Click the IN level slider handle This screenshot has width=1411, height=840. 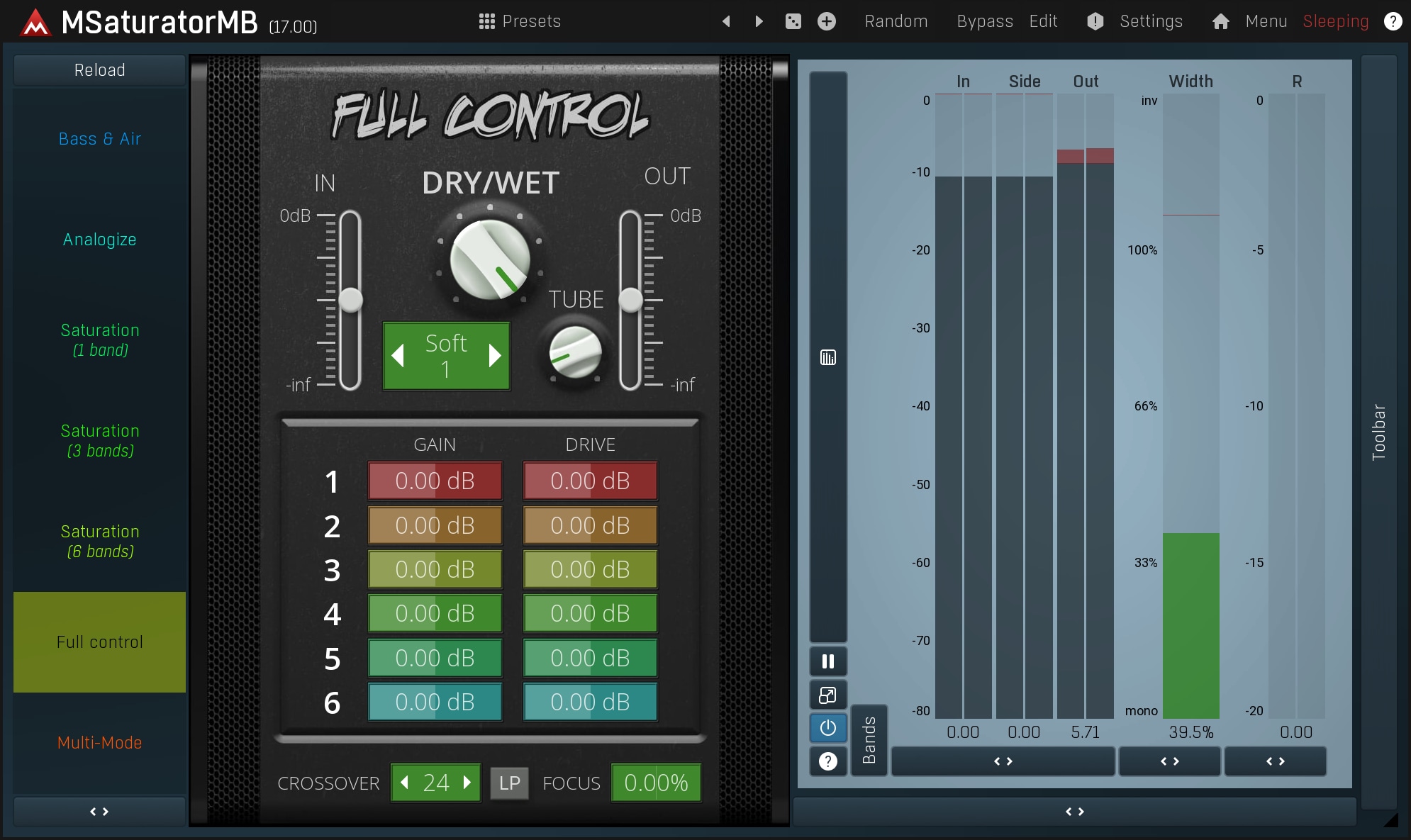point(350,300)
